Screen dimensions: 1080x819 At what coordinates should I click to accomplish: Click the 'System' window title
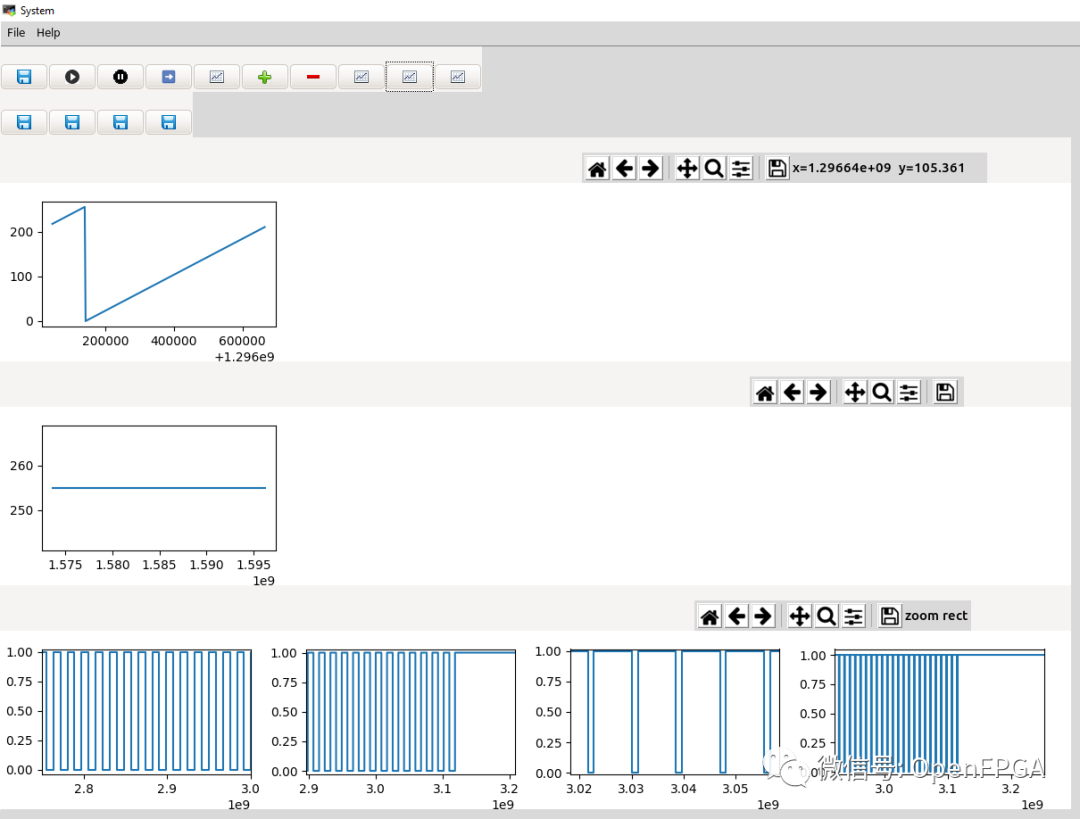[x=37, y=10]
